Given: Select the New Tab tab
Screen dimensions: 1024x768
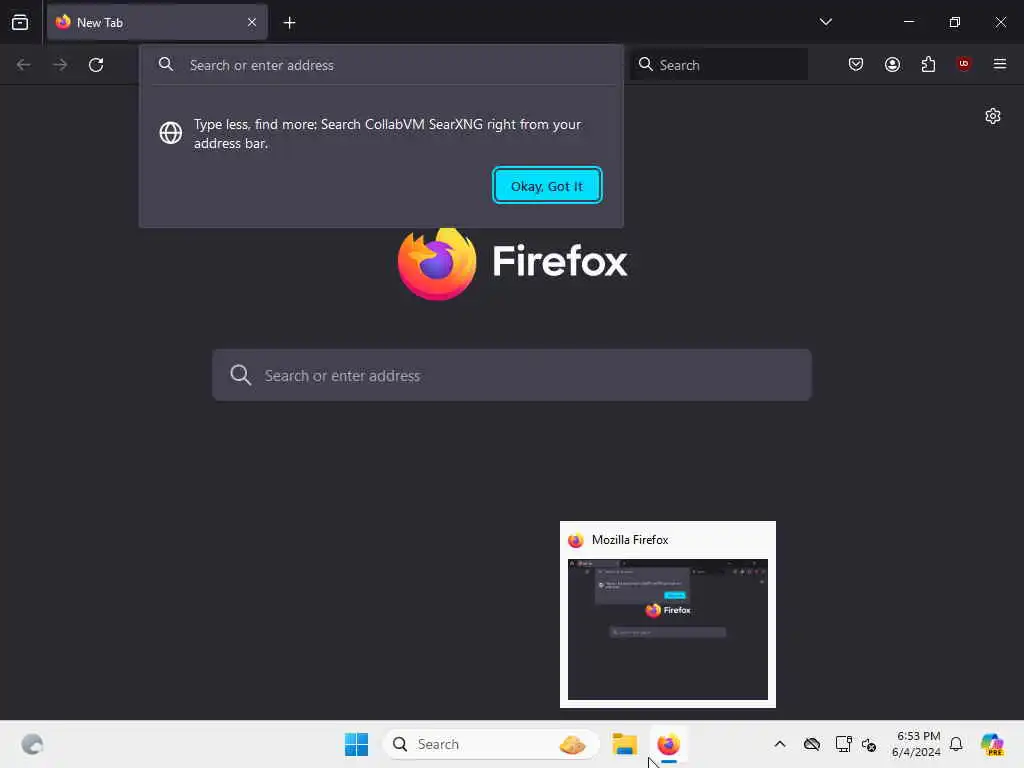Looking at the screenshot, I should point(157,22).
